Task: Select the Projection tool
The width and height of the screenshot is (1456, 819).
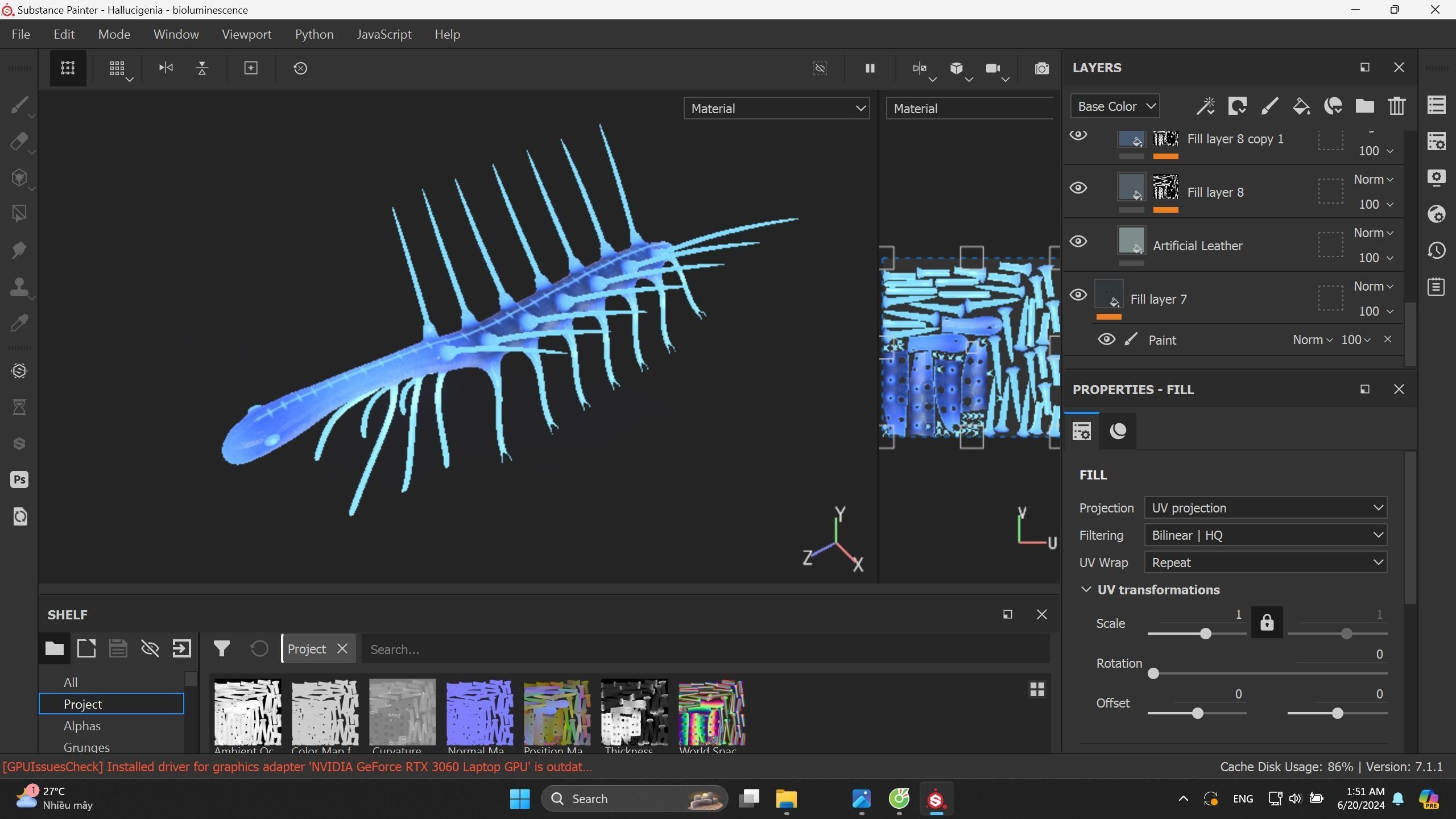Action: click(19, 178)
